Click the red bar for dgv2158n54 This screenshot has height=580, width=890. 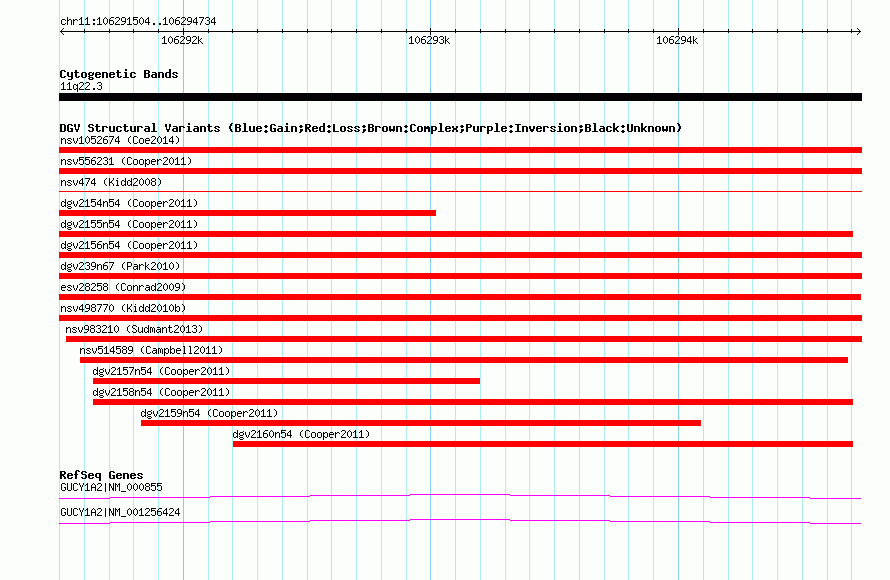tap(473, 402)
